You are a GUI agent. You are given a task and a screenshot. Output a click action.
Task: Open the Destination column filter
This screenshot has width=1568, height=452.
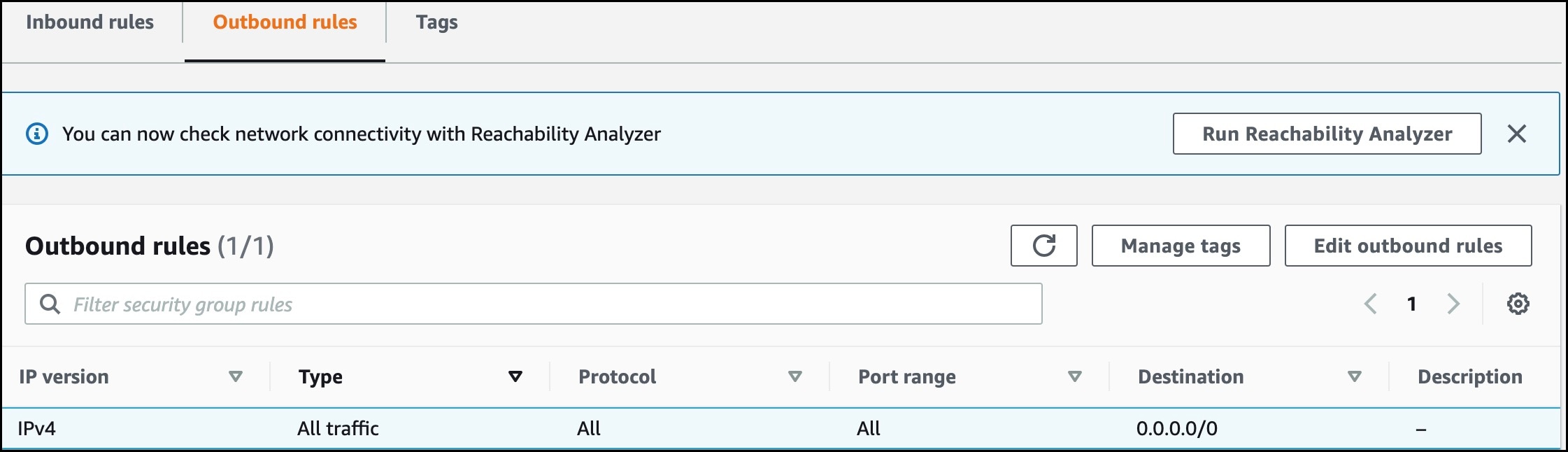[1353, 376]
